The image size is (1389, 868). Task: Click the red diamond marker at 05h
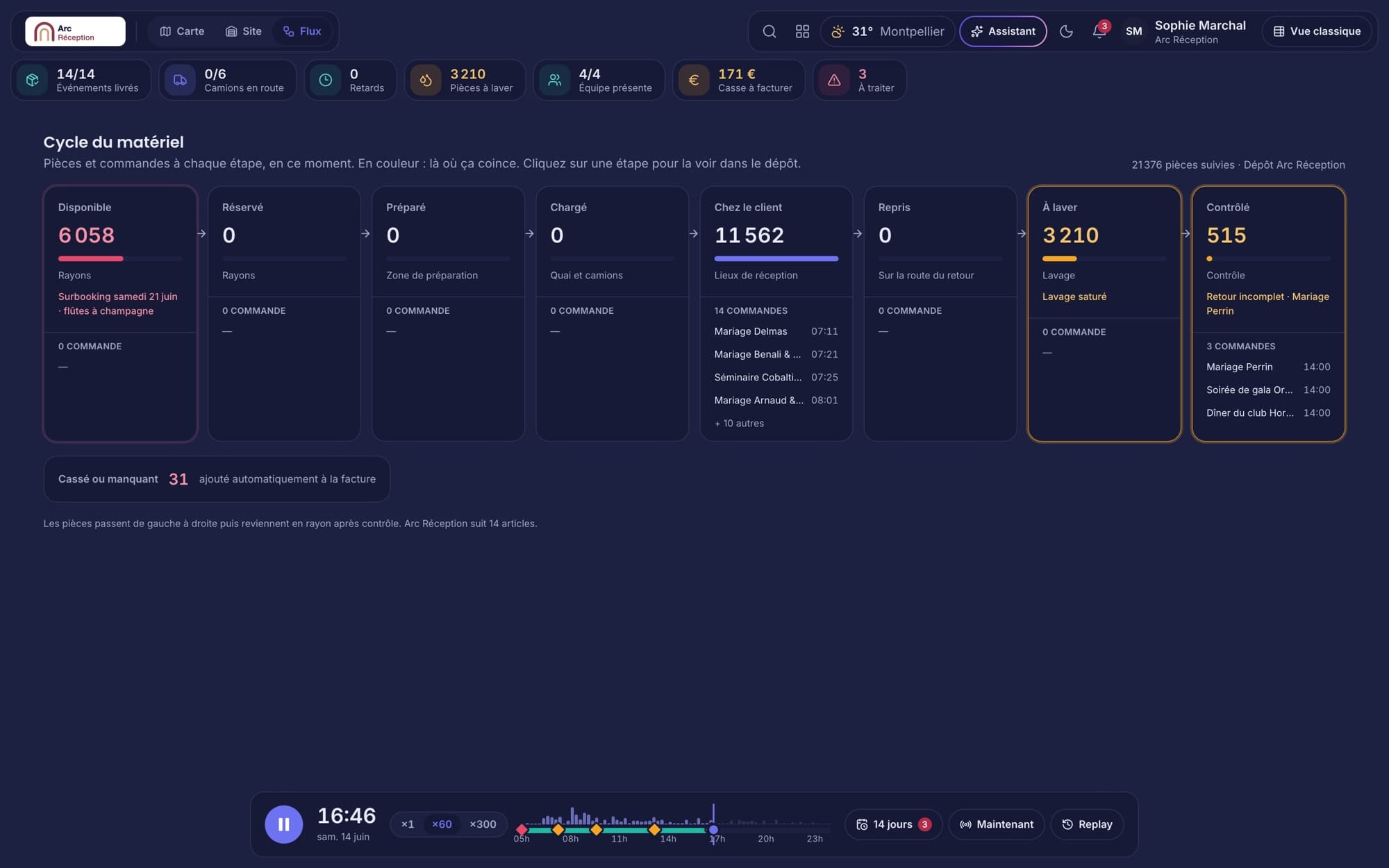(x=522, y=829)
